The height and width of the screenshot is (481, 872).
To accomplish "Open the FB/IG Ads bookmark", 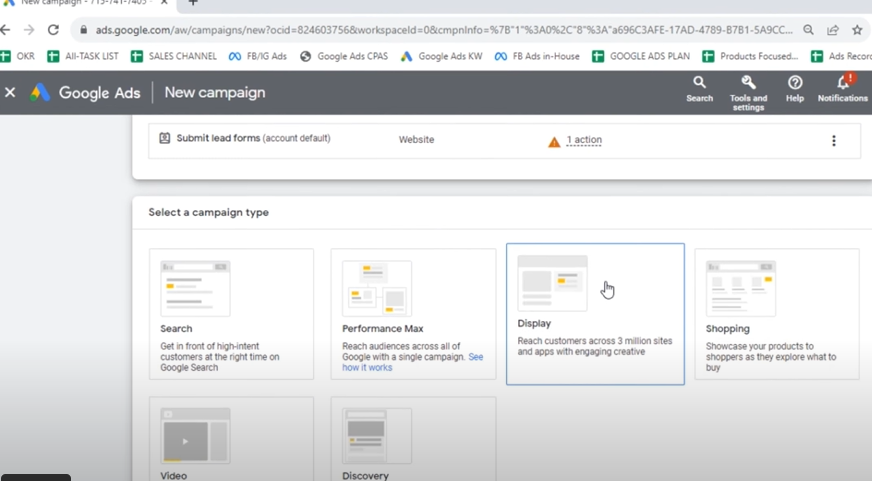I will click(x=257, y=56).
